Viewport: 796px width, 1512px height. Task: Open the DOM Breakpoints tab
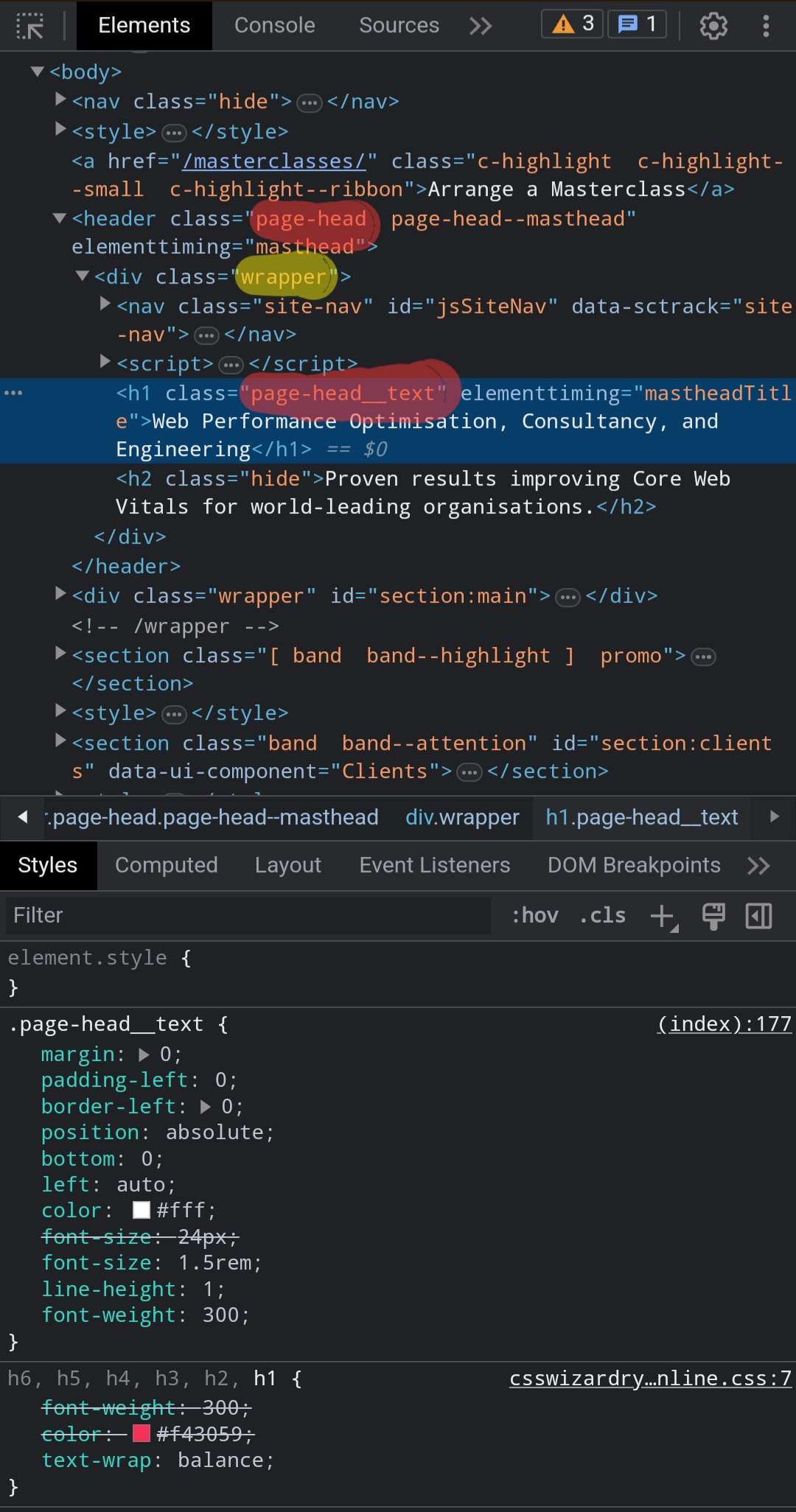[634, 865]
